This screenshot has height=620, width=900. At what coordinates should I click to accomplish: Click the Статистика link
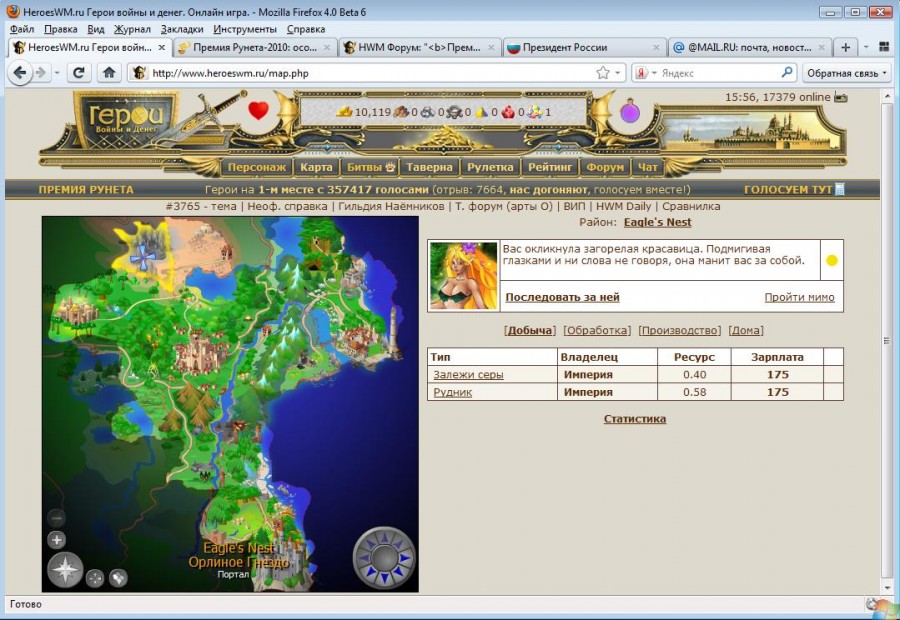(x=635, y=419)
